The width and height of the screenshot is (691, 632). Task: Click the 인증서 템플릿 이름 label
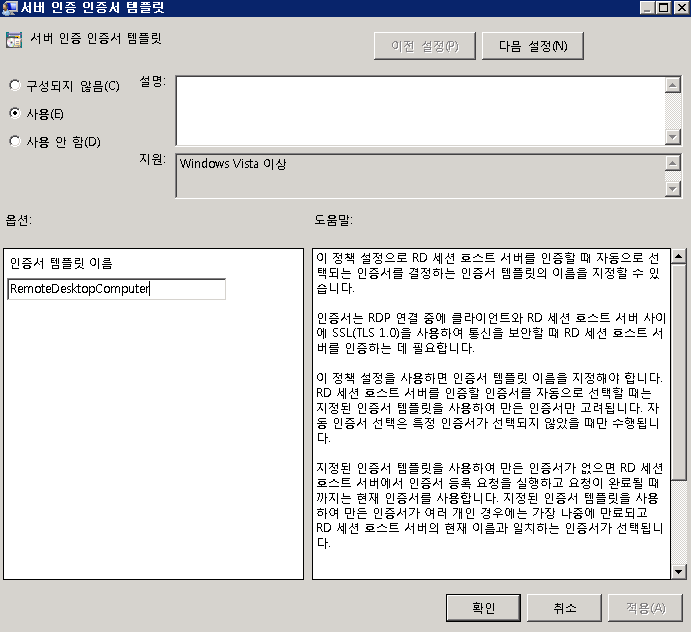click(x=61, y=263)
